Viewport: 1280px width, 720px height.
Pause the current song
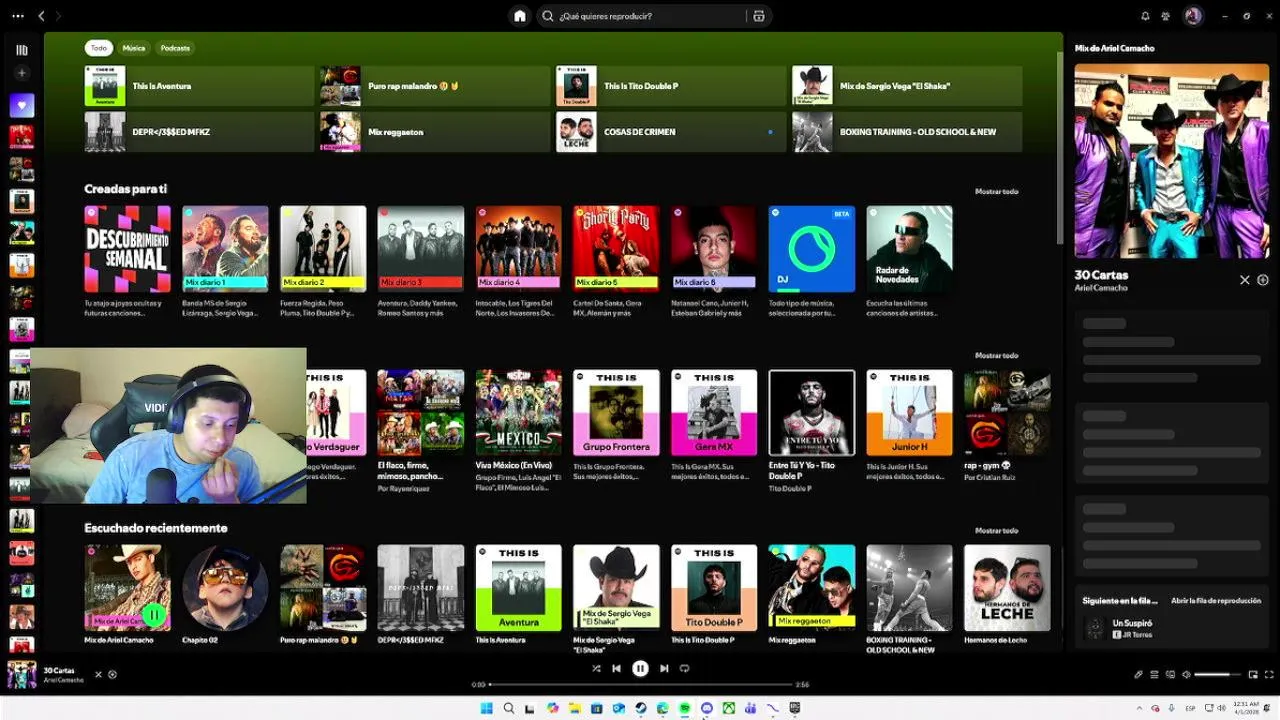(640, 668)
